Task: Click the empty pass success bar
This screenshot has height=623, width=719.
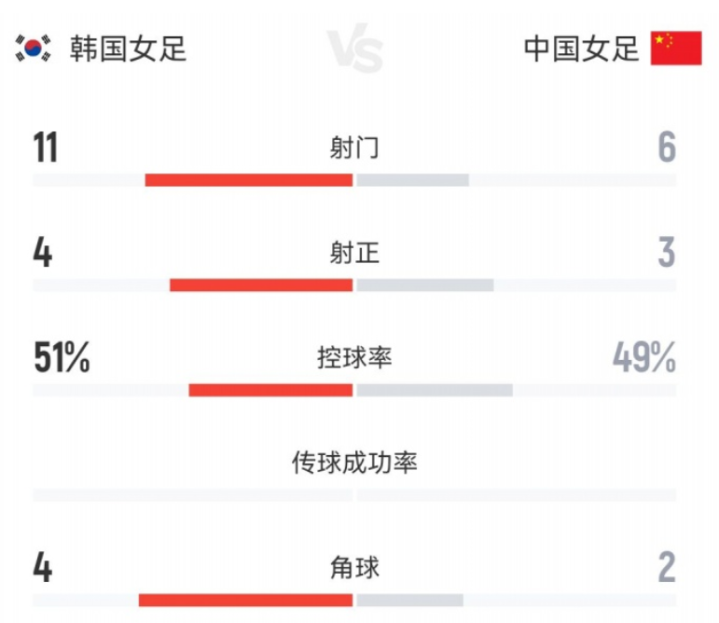Action: click(x=354, y=495)
